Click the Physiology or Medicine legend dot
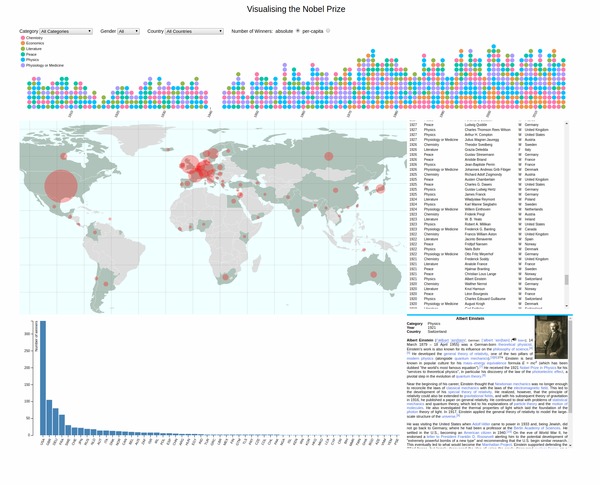Viewport: 600px width, 485px height. [22, 65]
